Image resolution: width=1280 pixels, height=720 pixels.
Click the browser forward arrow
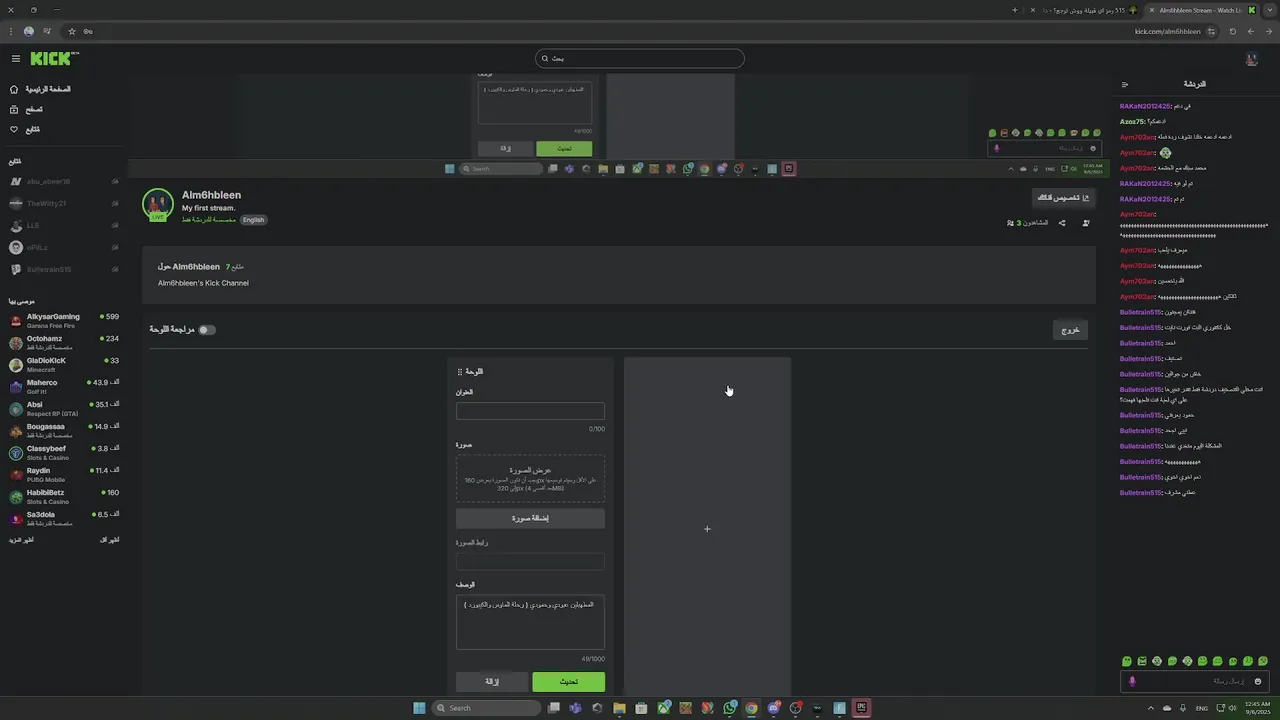1250,31
